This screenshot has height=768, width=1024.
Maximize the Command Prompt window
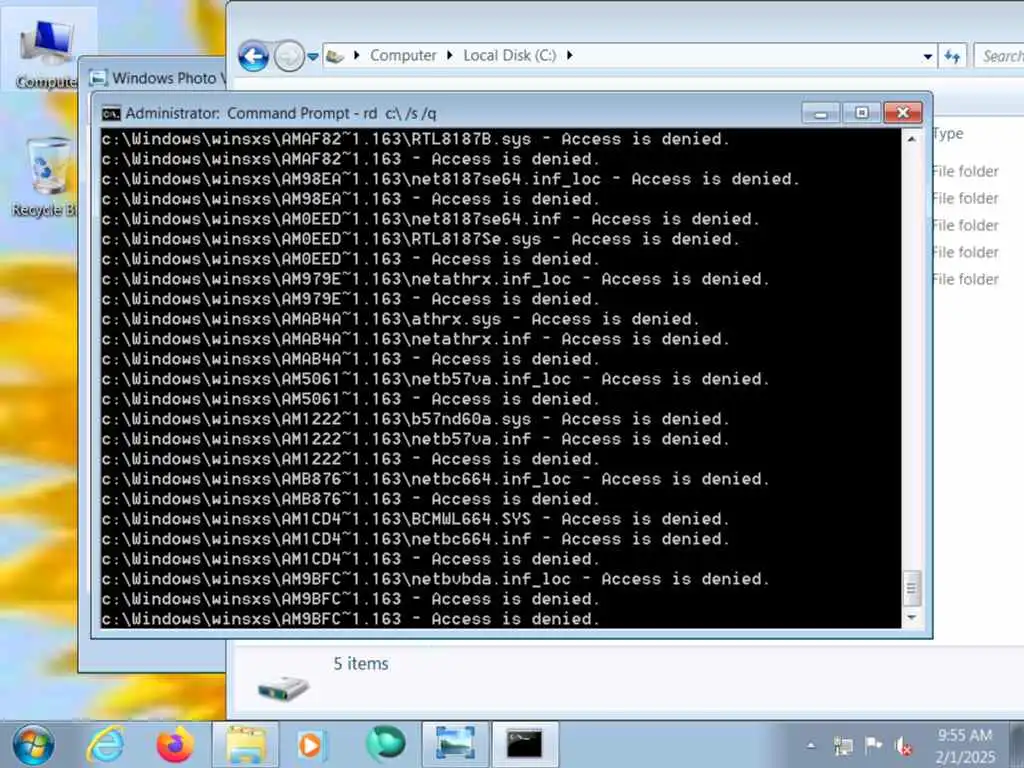click(861, 113)
